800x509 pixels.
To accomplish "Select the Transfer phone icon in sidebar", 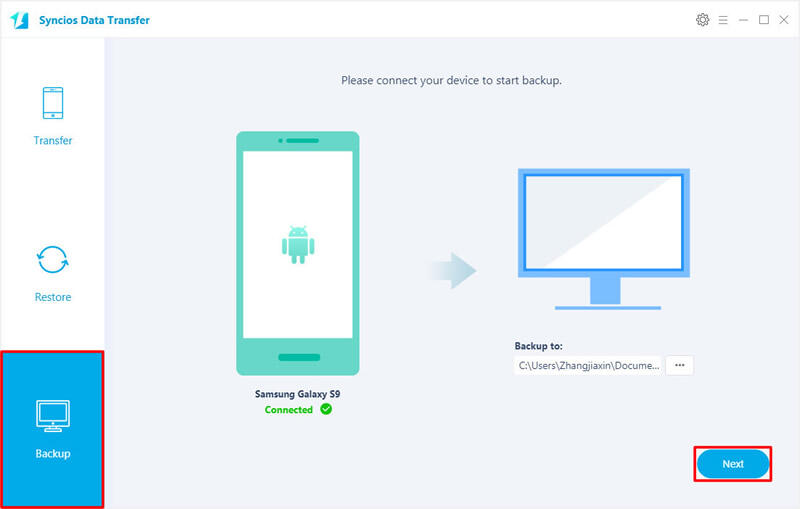I will [x=53, y=104].
